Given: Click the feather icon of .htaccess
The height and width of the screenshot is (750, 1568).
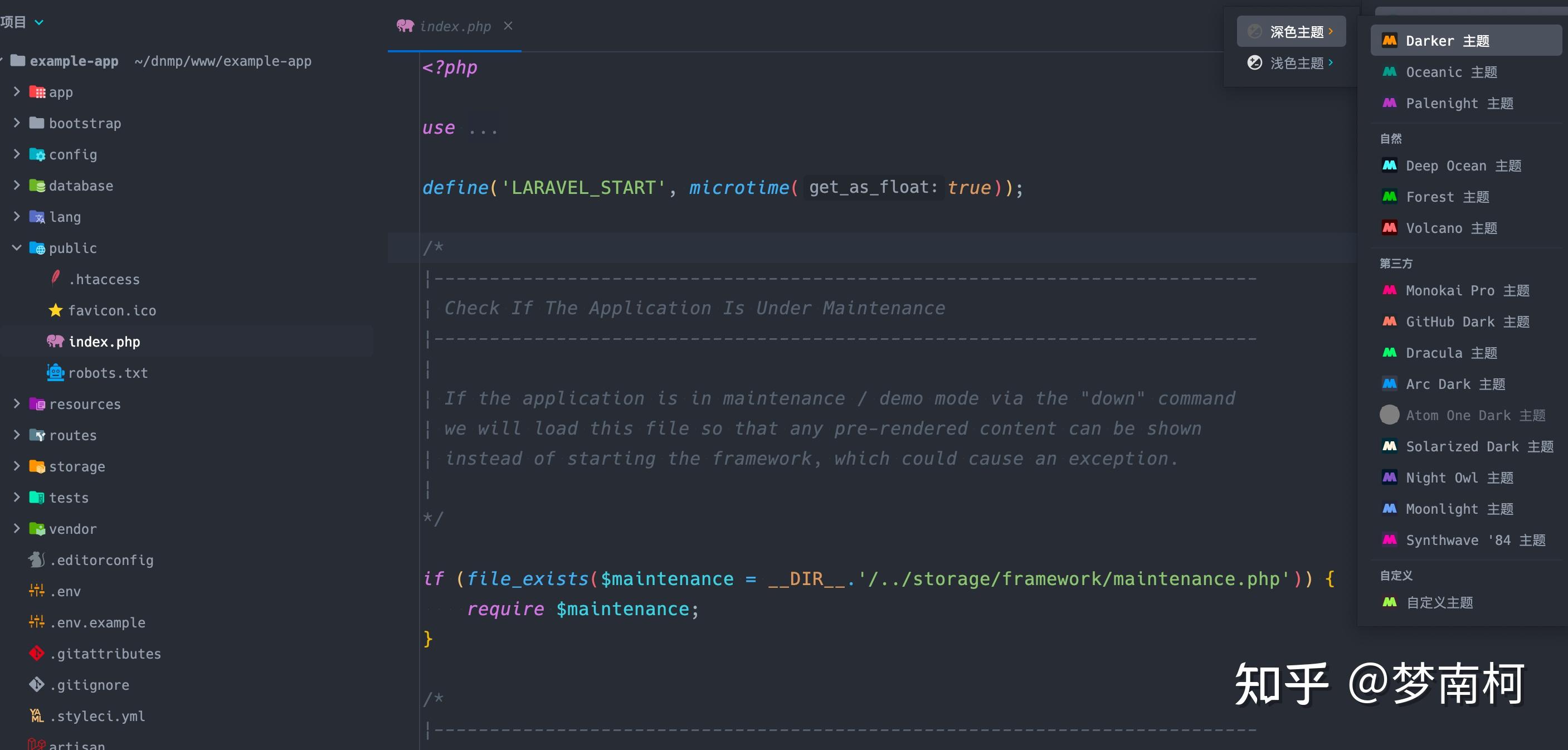Looking at the screenshot, I should (55, 278).
